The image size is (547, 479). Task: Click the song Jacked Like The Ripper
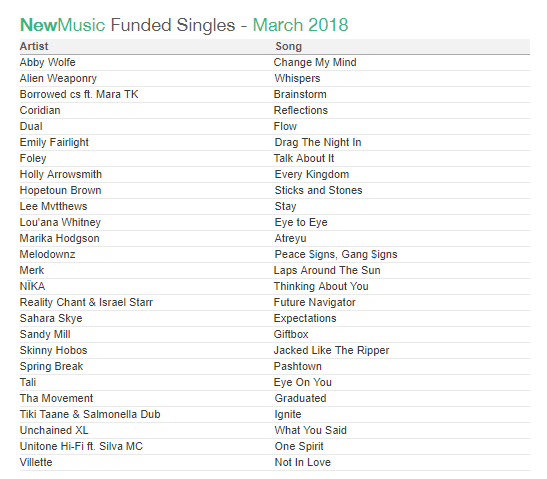click(331, 351)
